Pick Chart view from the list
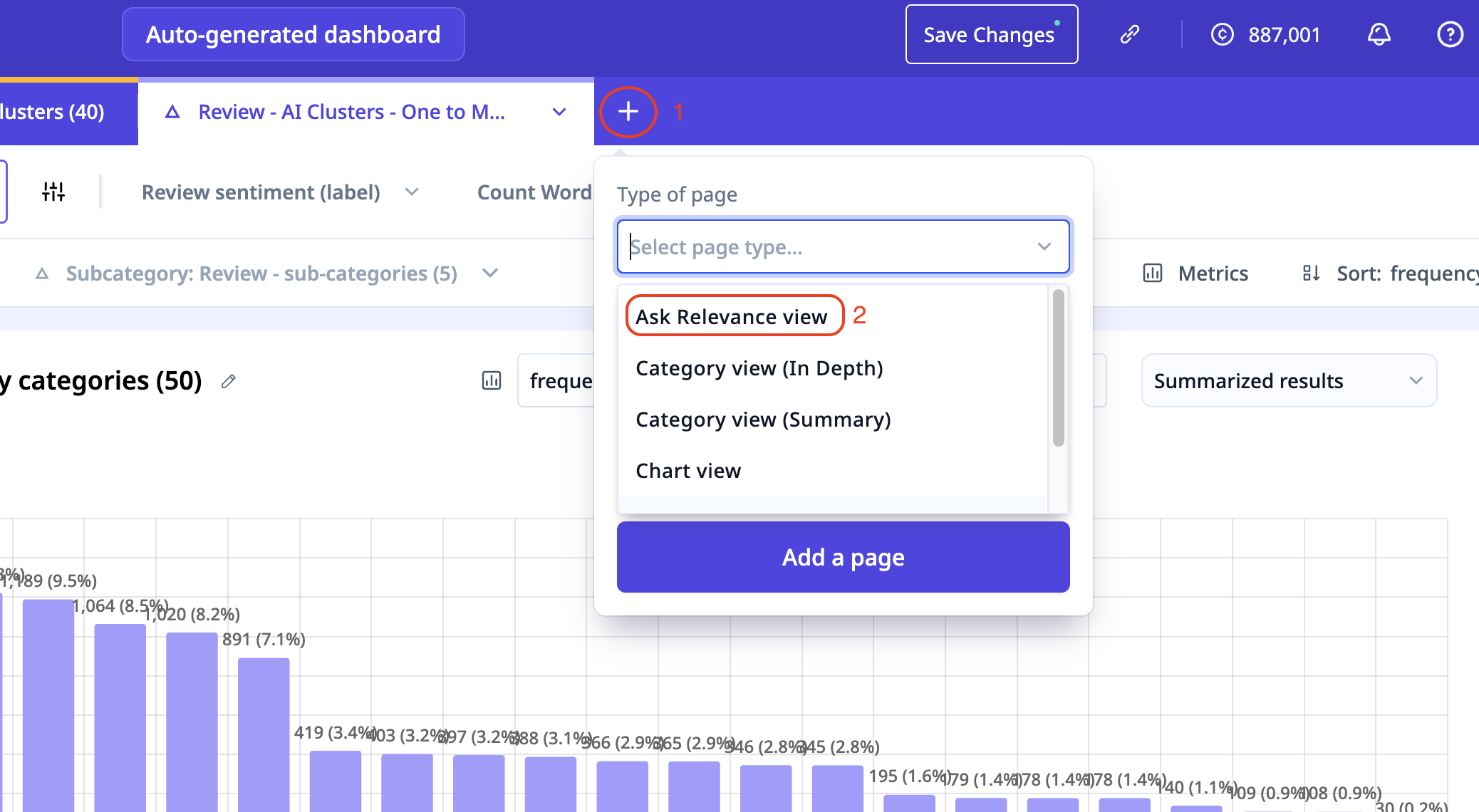 (688, 471)
